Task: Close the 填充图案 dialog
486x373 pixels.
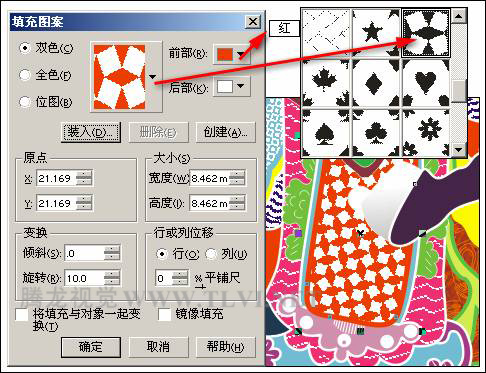Action: [x=253, y=22]
